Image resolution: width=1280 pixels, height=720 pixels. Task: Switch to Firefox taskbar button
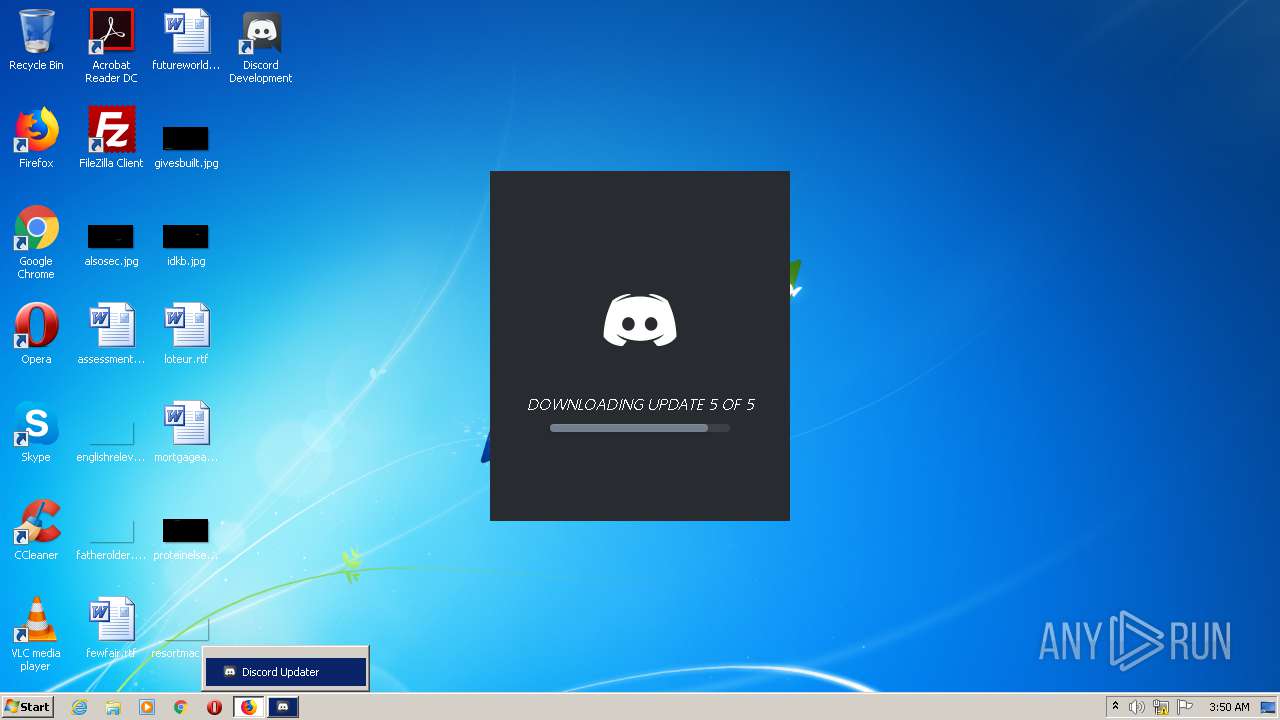[249, 707]
